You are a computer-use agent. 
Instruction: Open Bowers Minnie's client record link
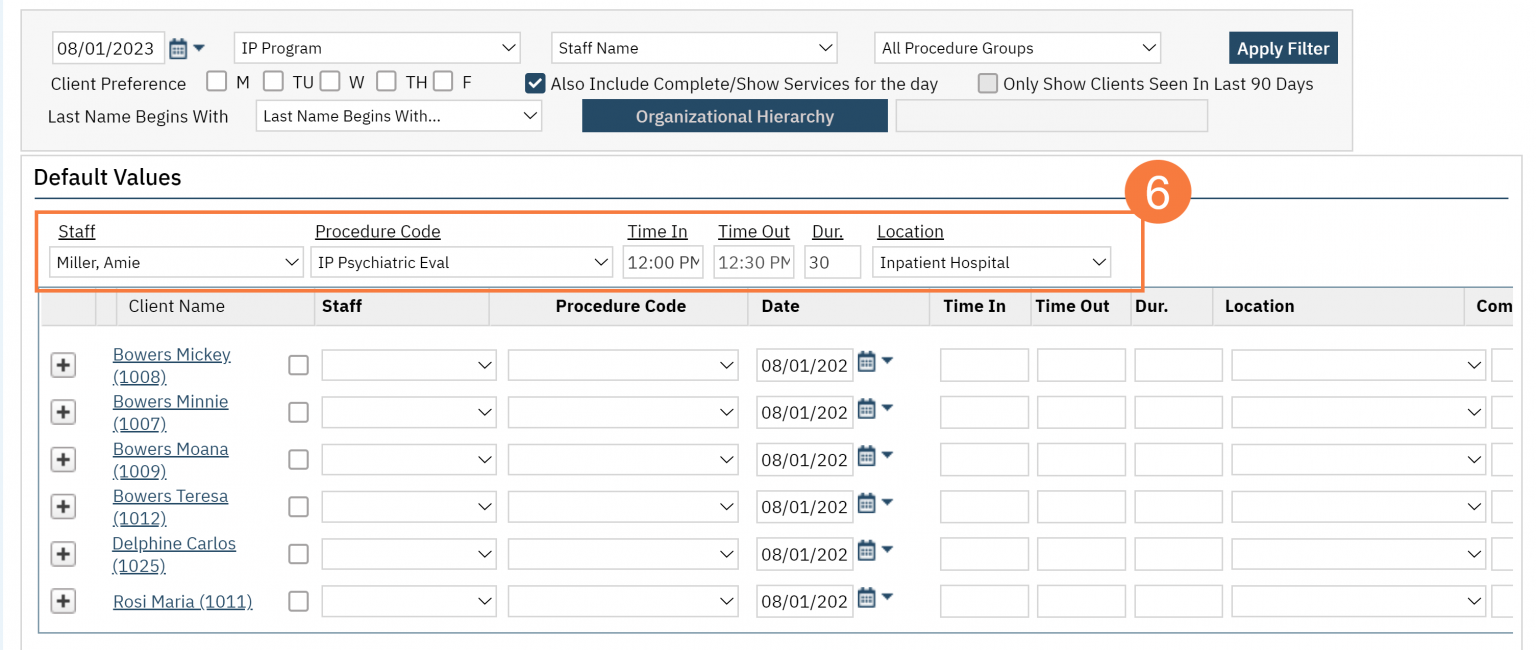click(x=170, y=401)
